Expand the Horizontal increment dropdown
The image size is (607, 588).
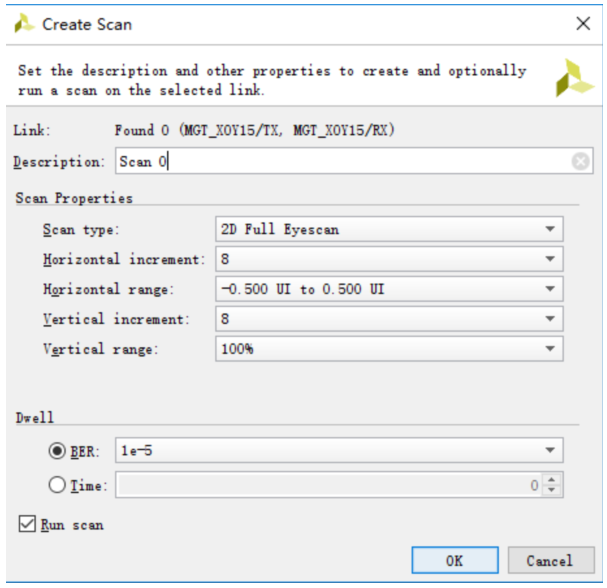point(549,259)
